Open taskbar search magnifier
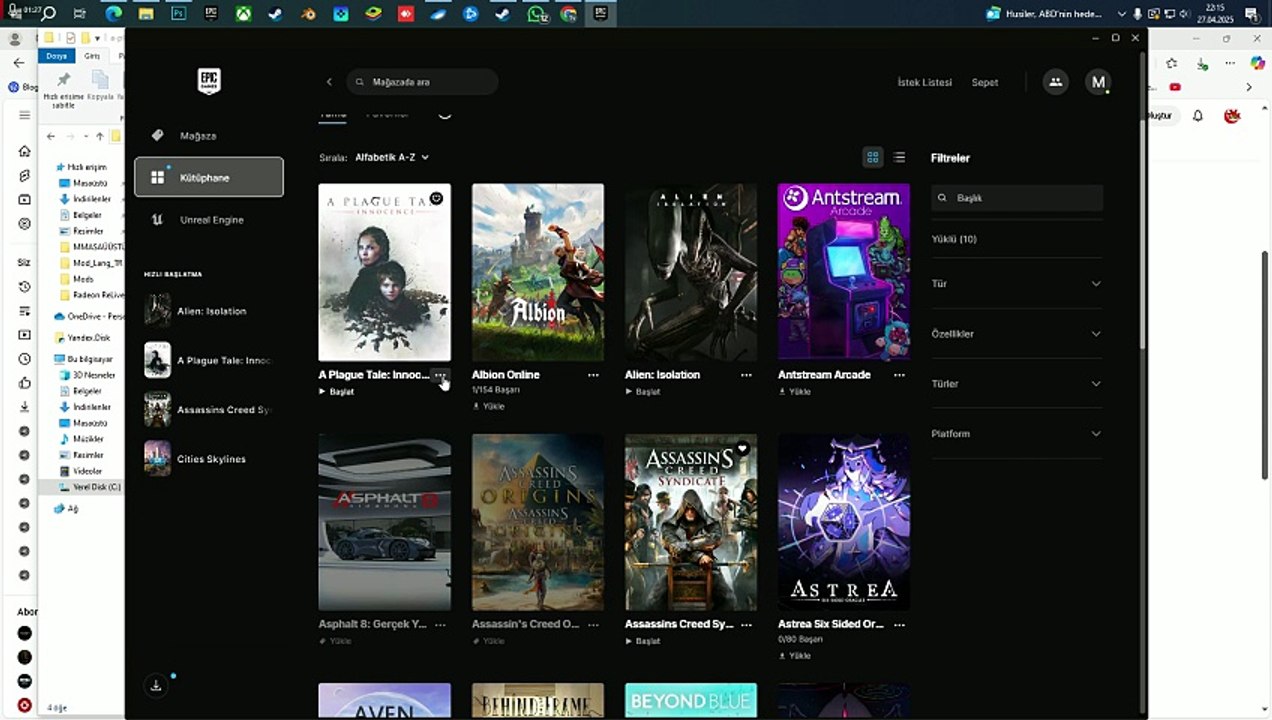The image size is (1272, 720). pos(49,14)
